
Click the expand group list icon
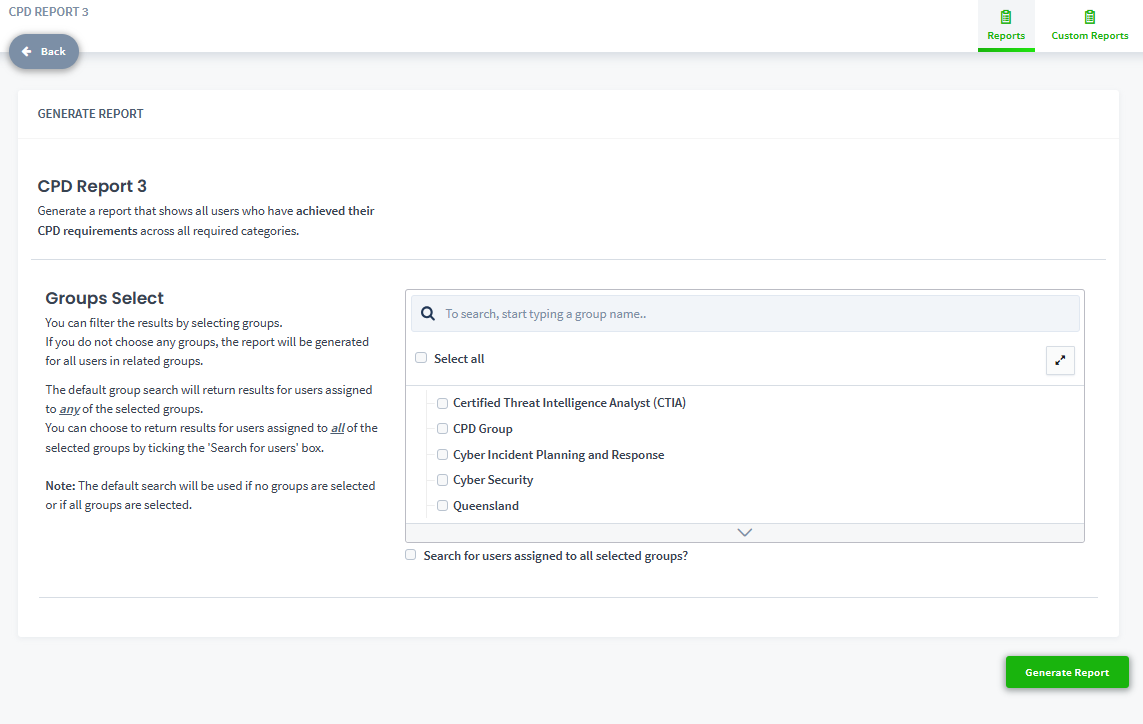(1060, 360)
